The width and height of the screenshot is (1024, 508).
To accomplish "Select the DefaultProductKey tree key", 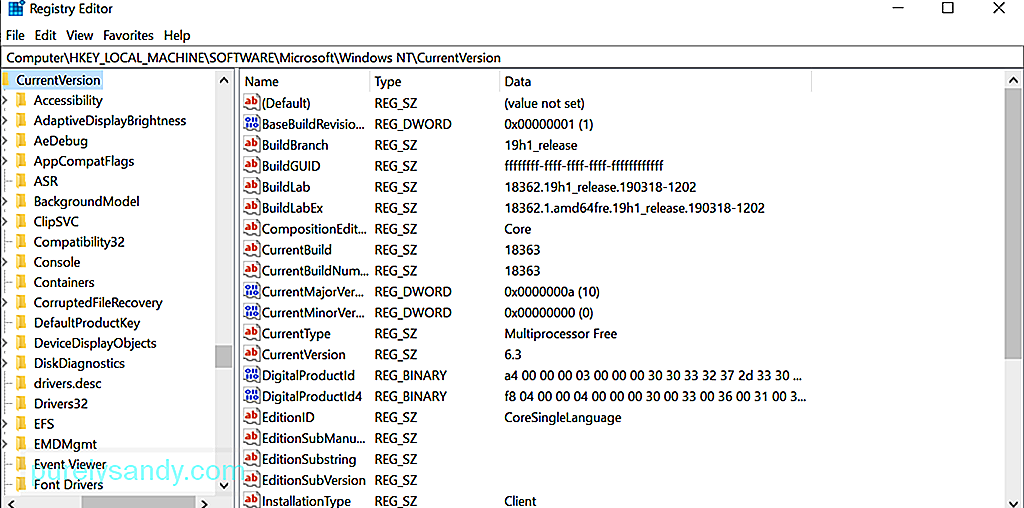I will point(87,323).
